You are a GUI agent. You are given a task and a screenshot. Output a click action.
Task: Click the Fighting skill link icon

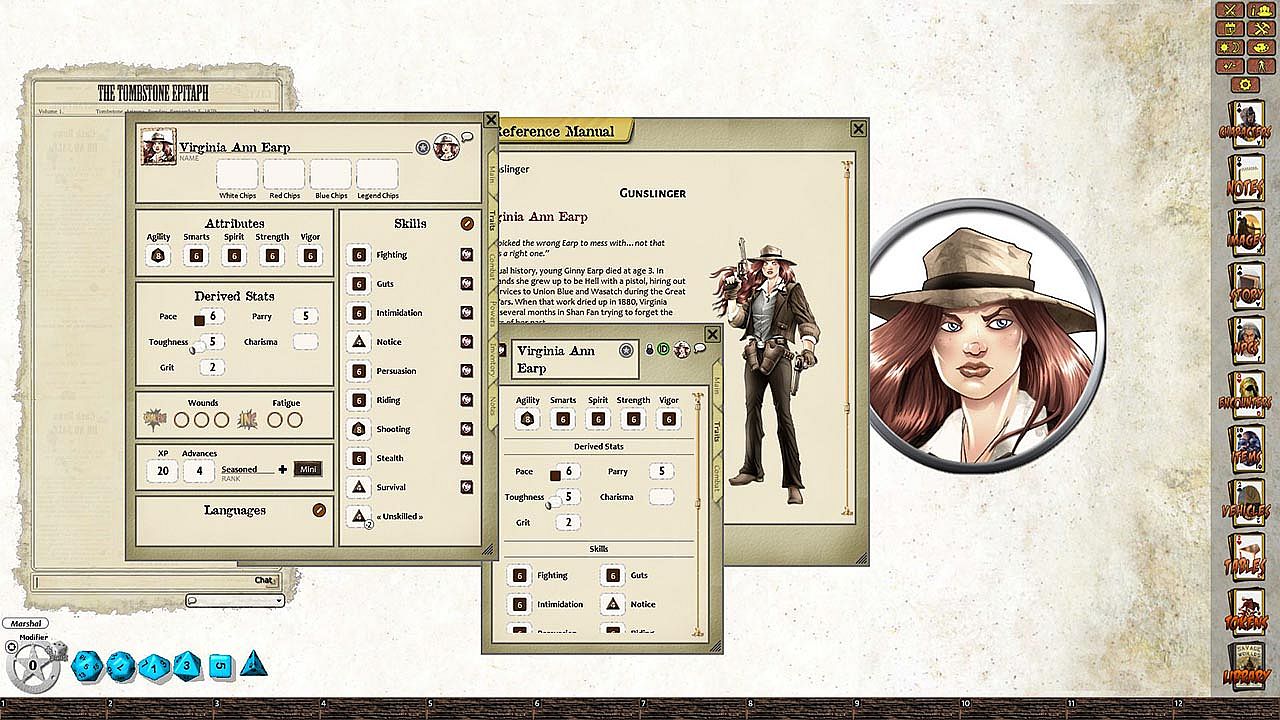click(466, 255)
